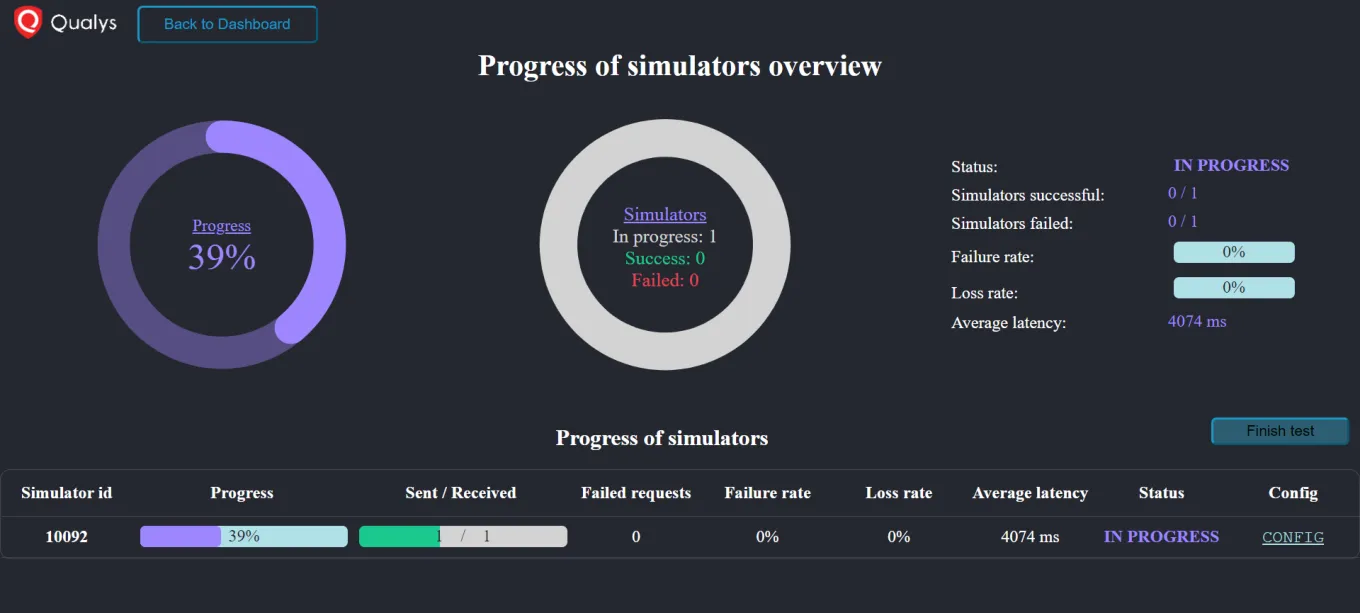
Task: Click the Failure rate percentage bar
Action: pyautogui.click(x=1233, y=252)
